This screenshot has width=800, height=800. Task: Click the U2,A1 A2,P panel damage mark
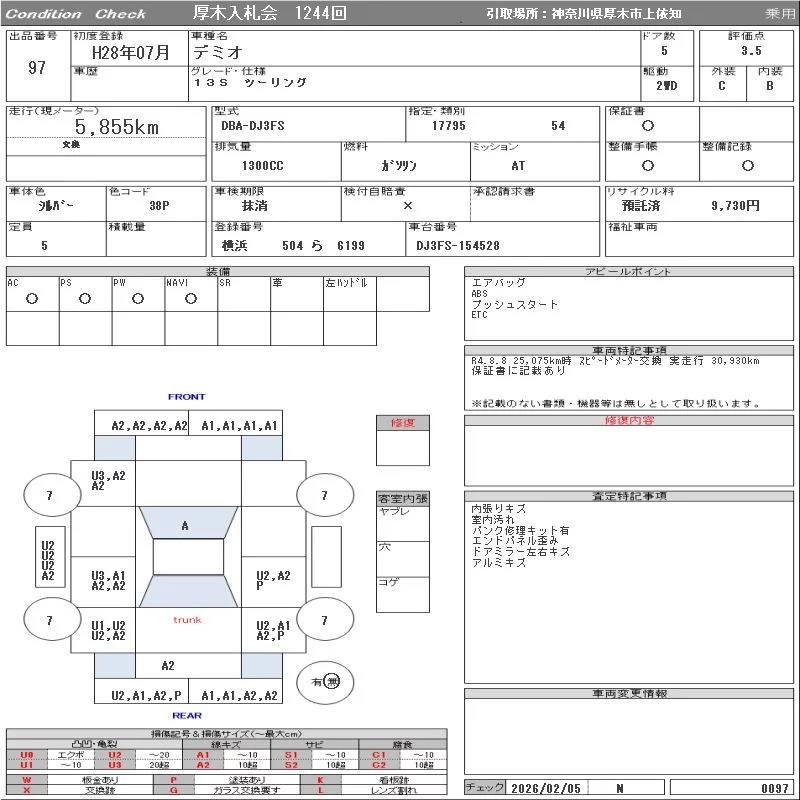272,630
